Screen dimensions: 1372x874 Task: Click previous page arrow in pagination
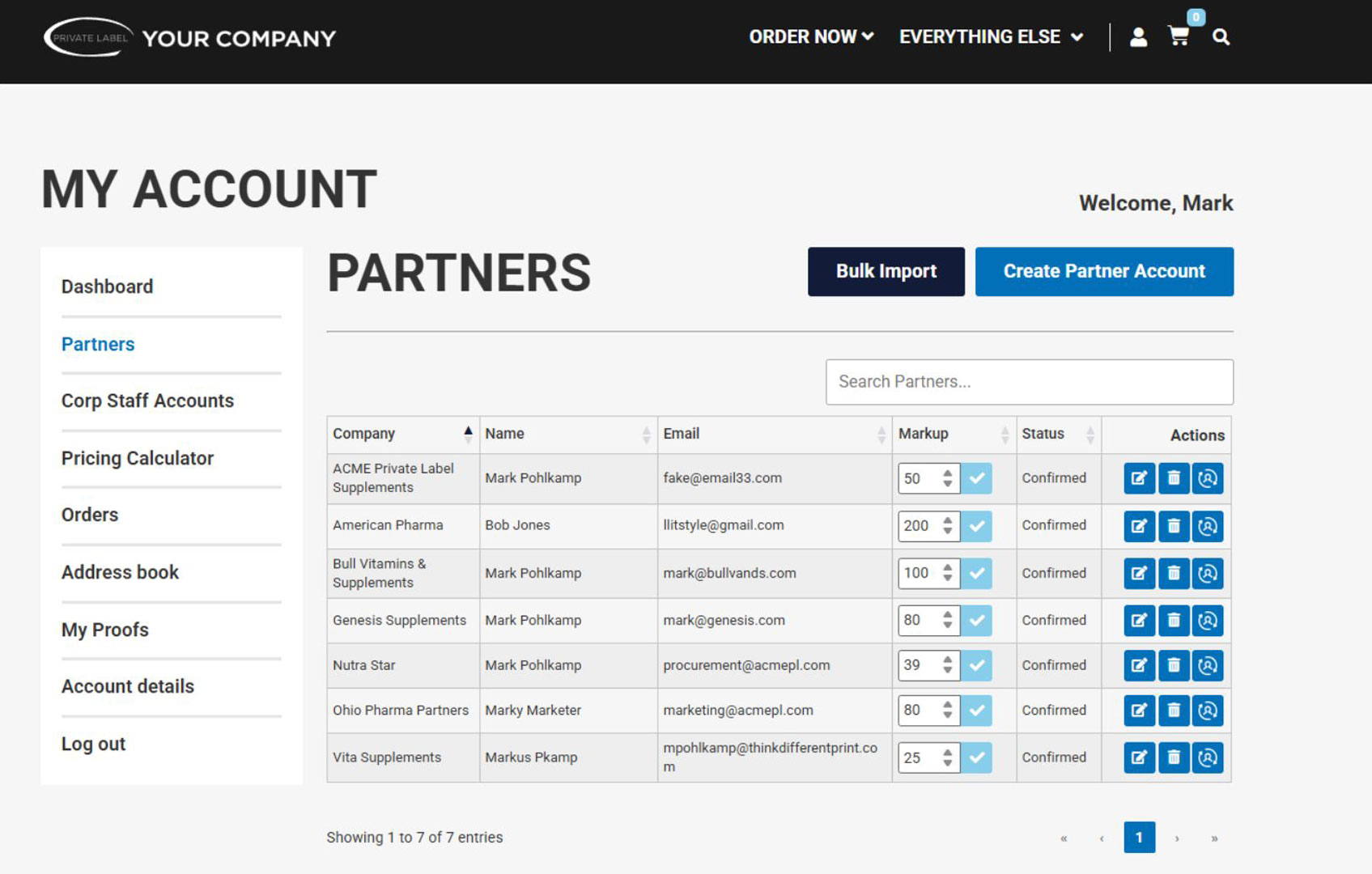point(1102,838)
